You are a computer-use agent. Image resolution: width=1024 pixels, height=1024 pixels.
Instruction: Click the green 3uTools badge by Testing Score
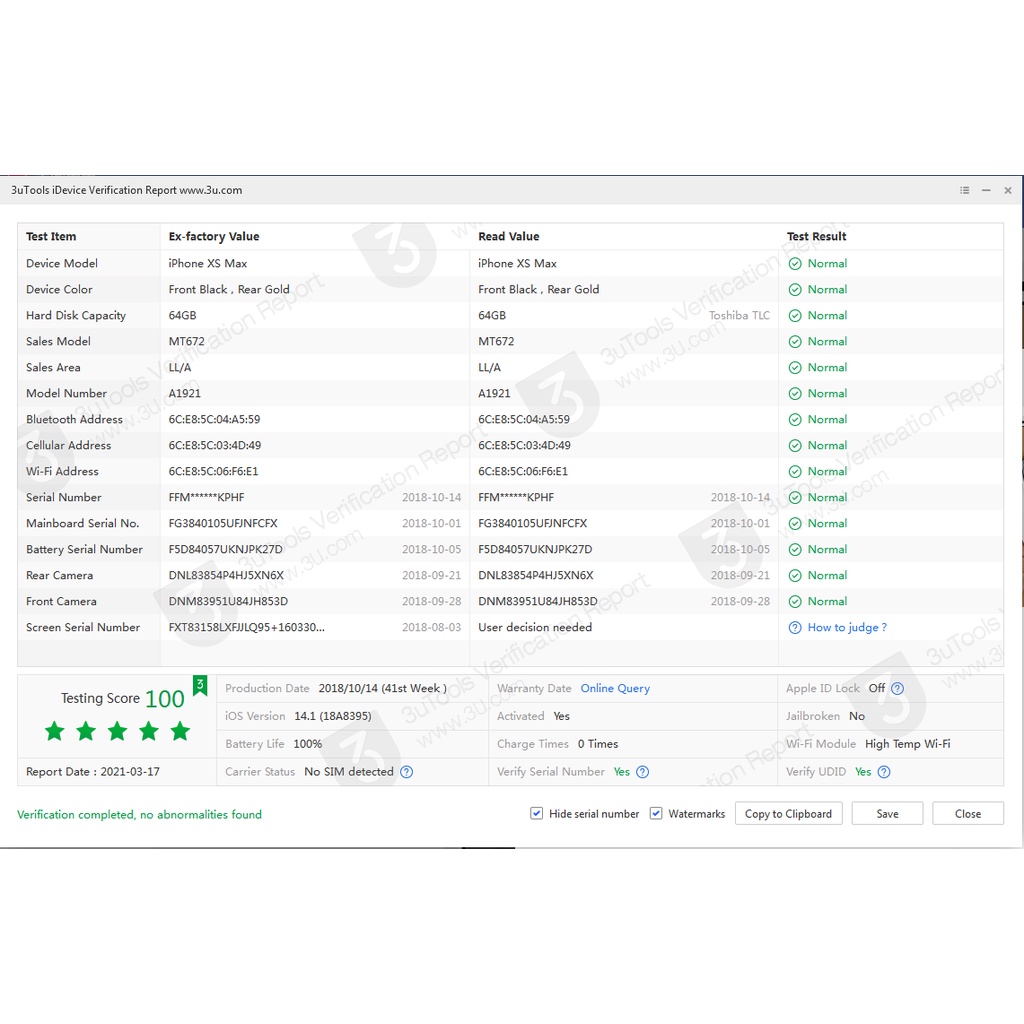pyautogui.click(x=200, y=686)
